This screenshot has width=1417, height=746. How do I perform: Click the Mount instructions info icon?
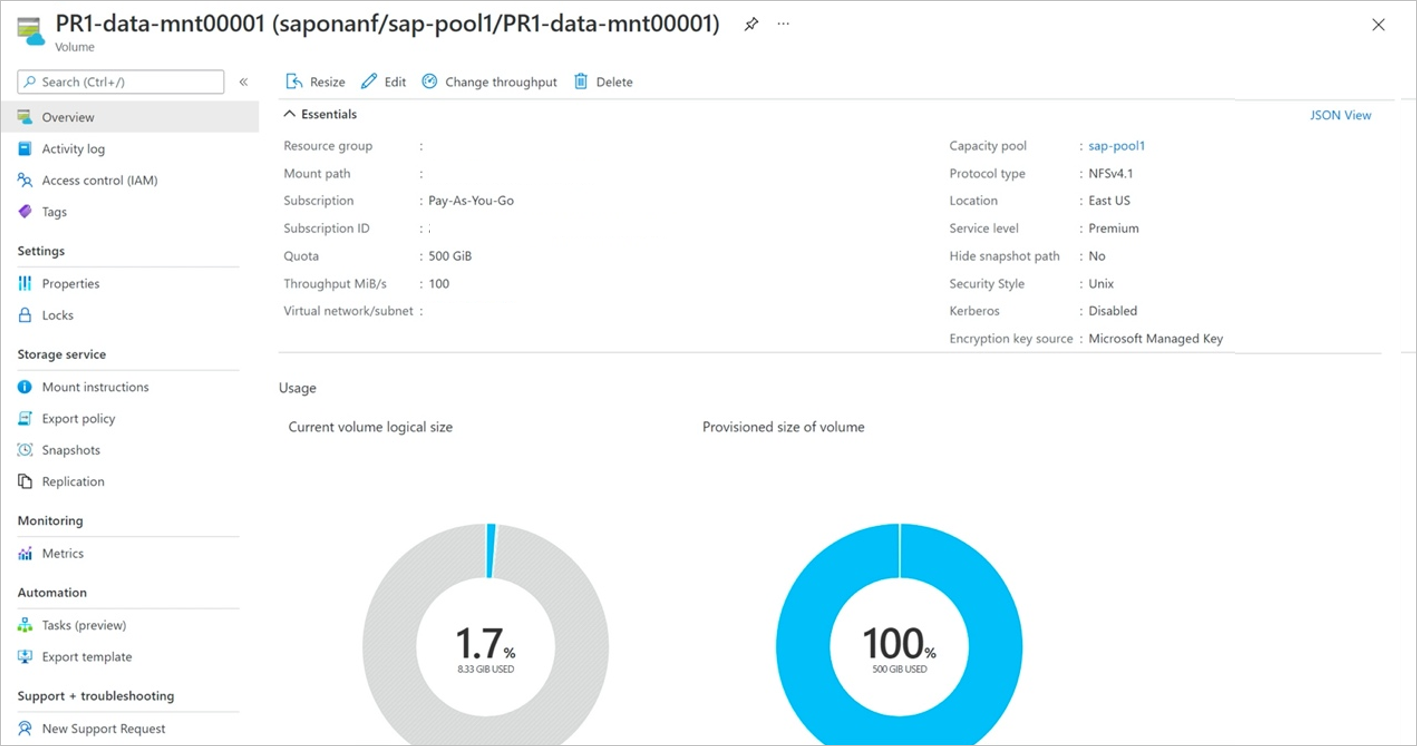[25, 387]
